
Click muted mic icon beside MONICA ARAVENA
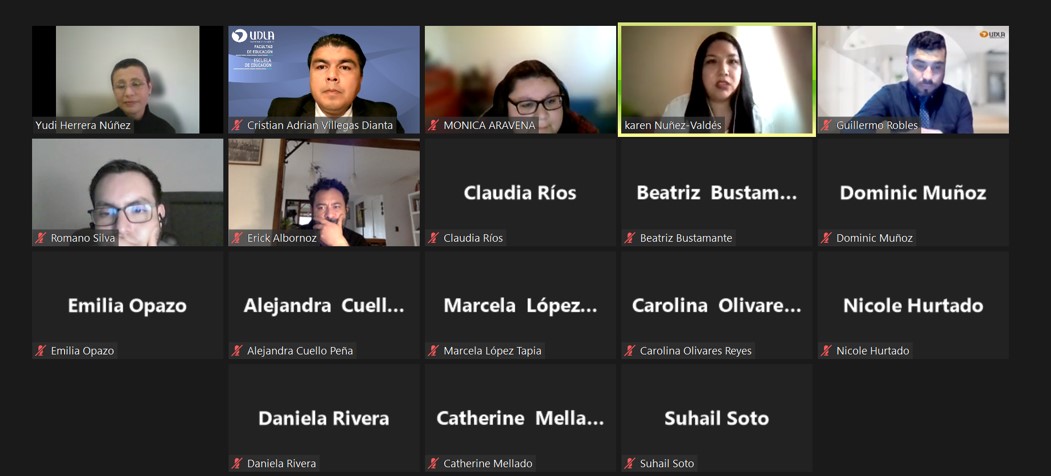click(x=433, y=125)
